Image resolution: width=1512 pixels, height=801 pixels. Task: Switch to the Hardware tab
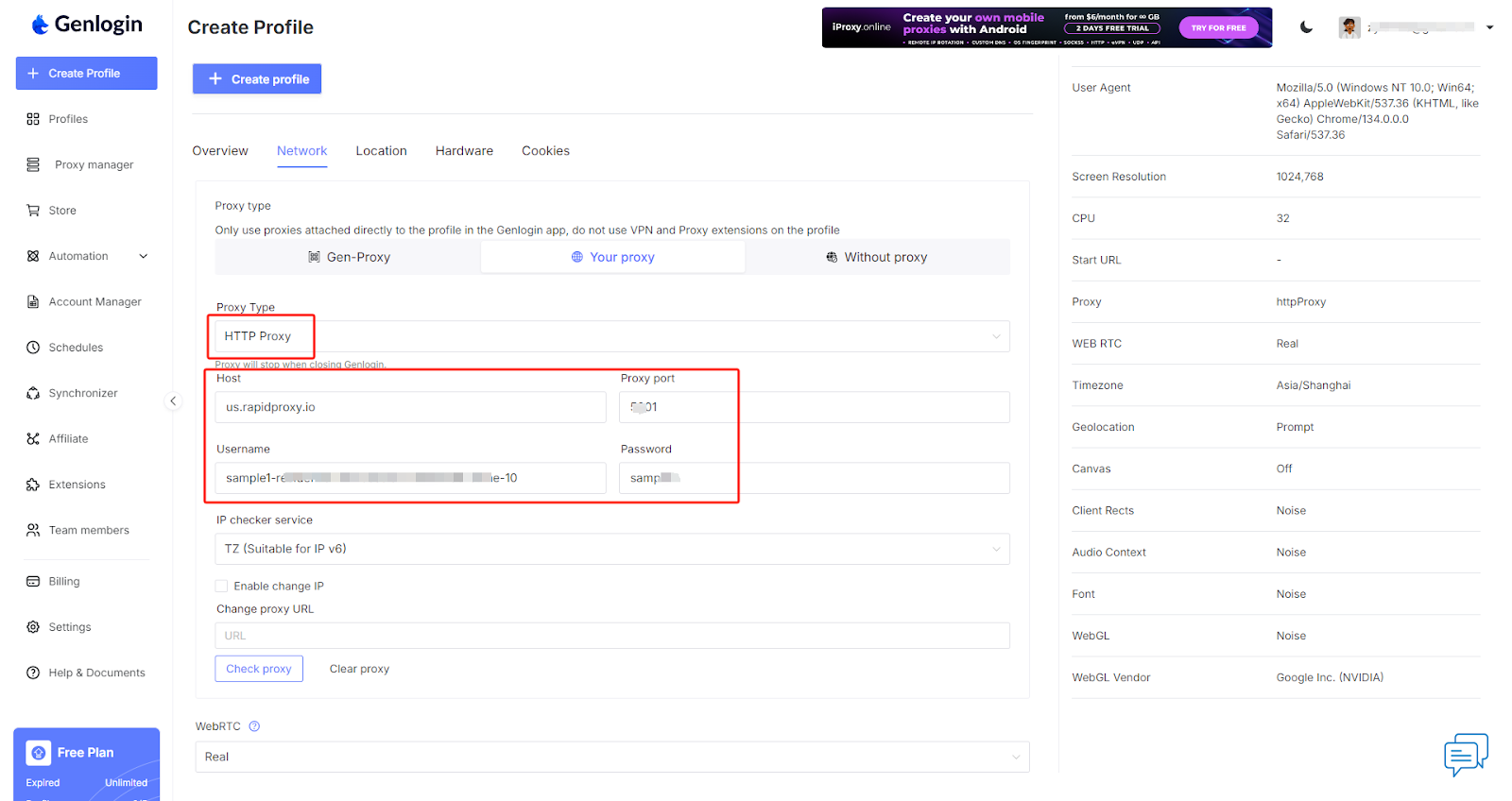point(464,151)
